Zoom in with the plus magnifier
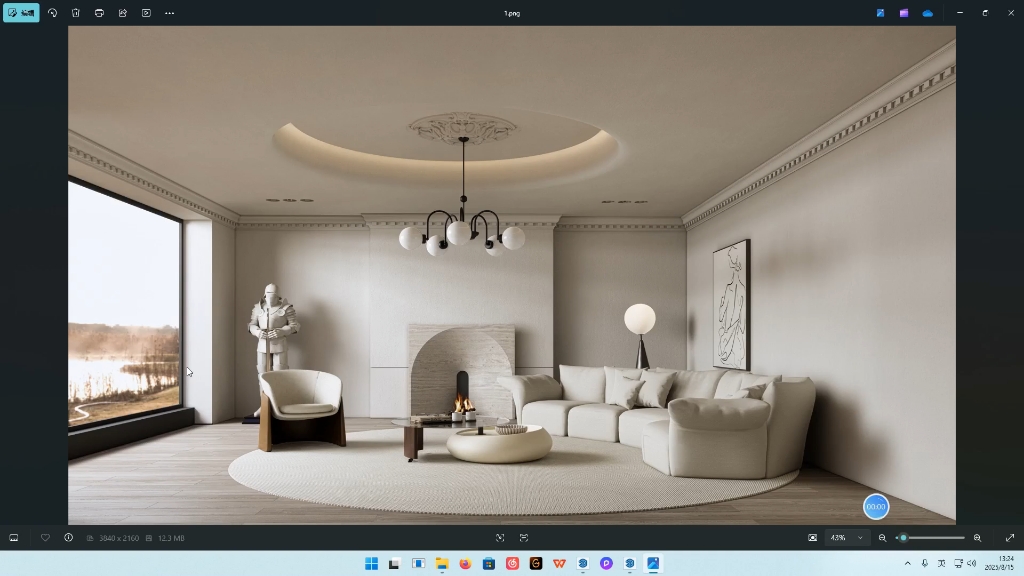This screenshot has width=1024, height=576. click(978, 538)
